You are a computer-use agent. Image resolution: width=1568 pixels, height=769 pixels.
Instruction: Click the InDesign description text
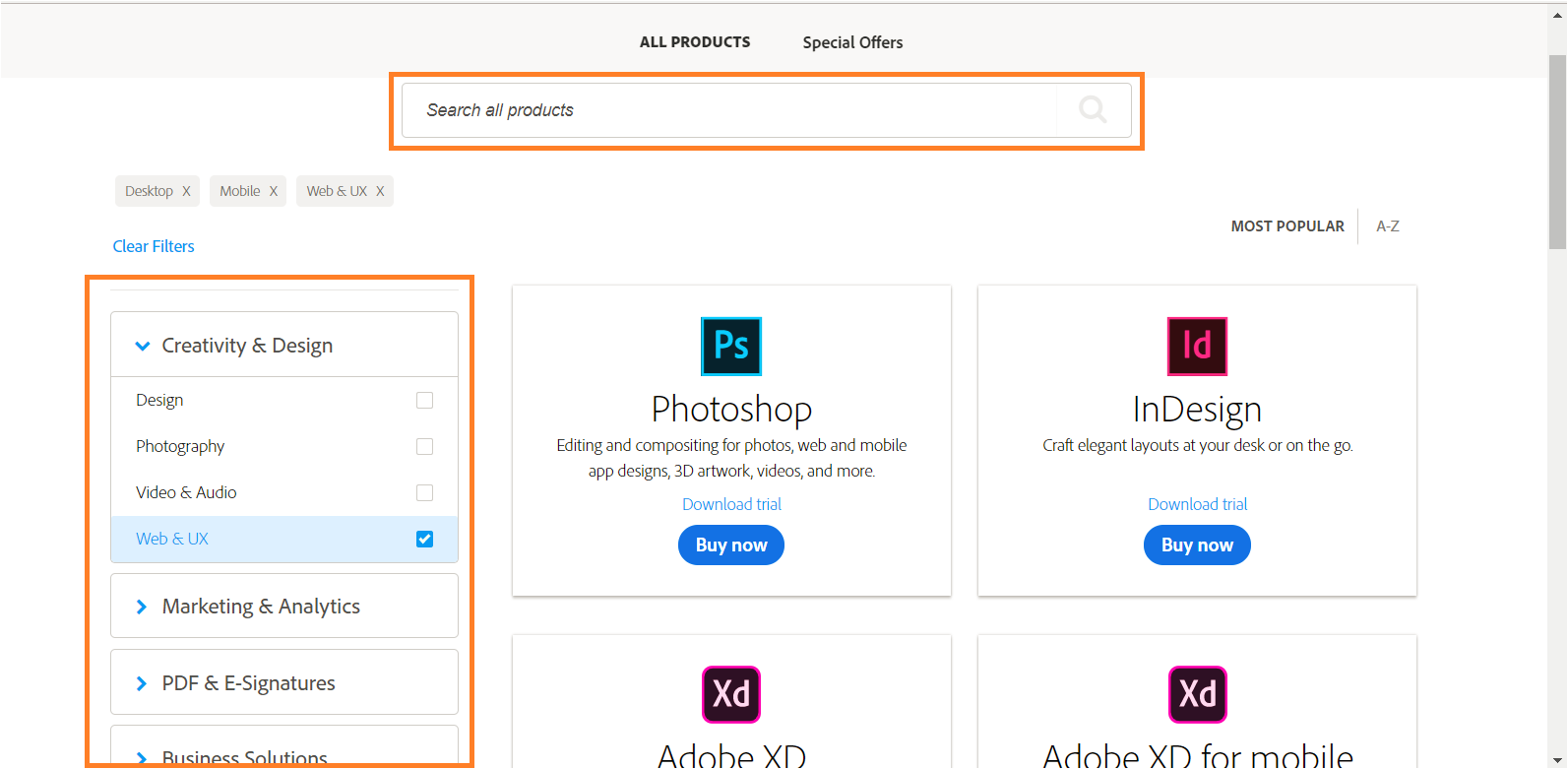(1197, 445)
